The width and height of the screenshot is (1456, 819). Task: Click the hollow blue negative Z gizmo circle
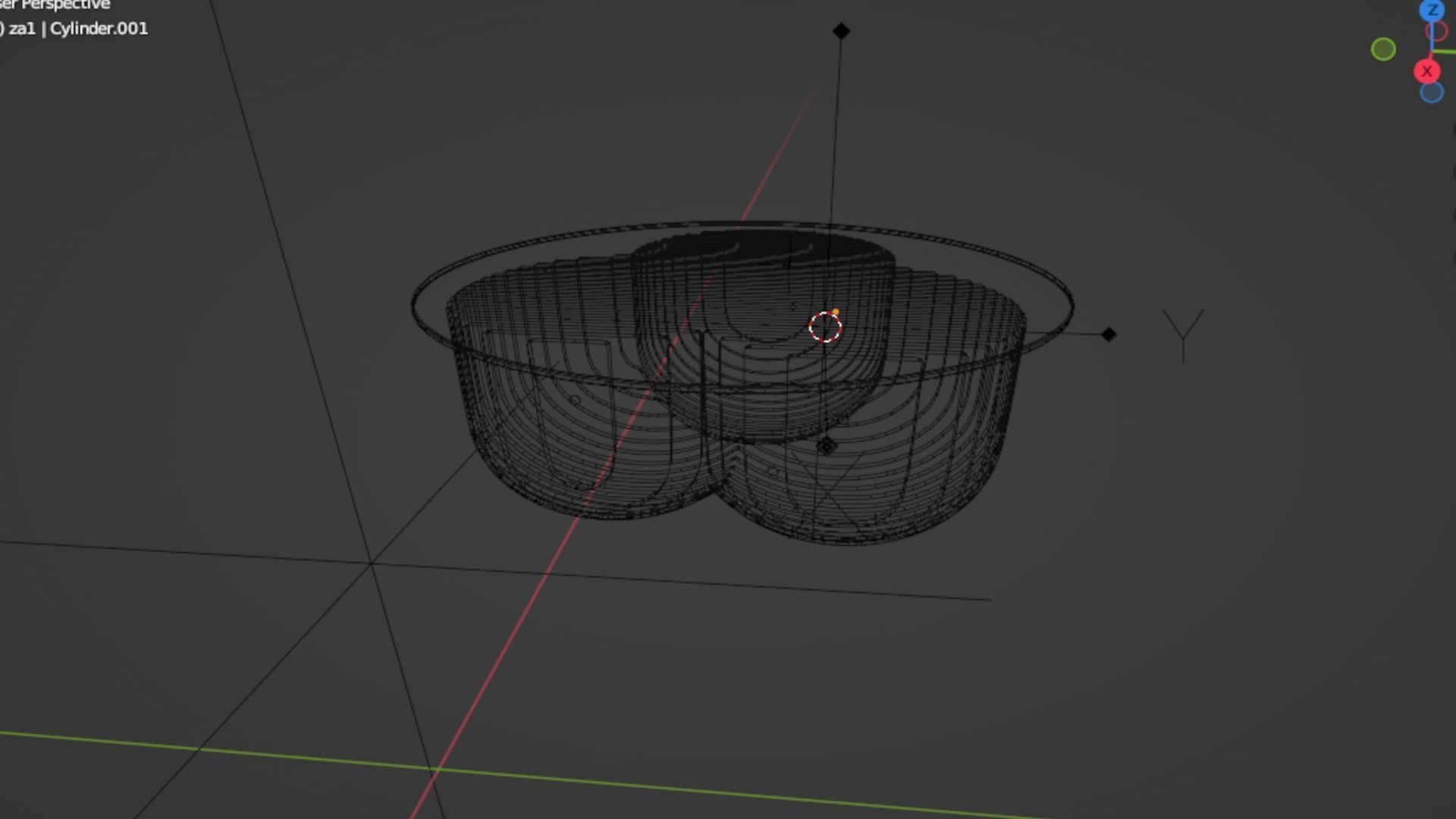1431,93
